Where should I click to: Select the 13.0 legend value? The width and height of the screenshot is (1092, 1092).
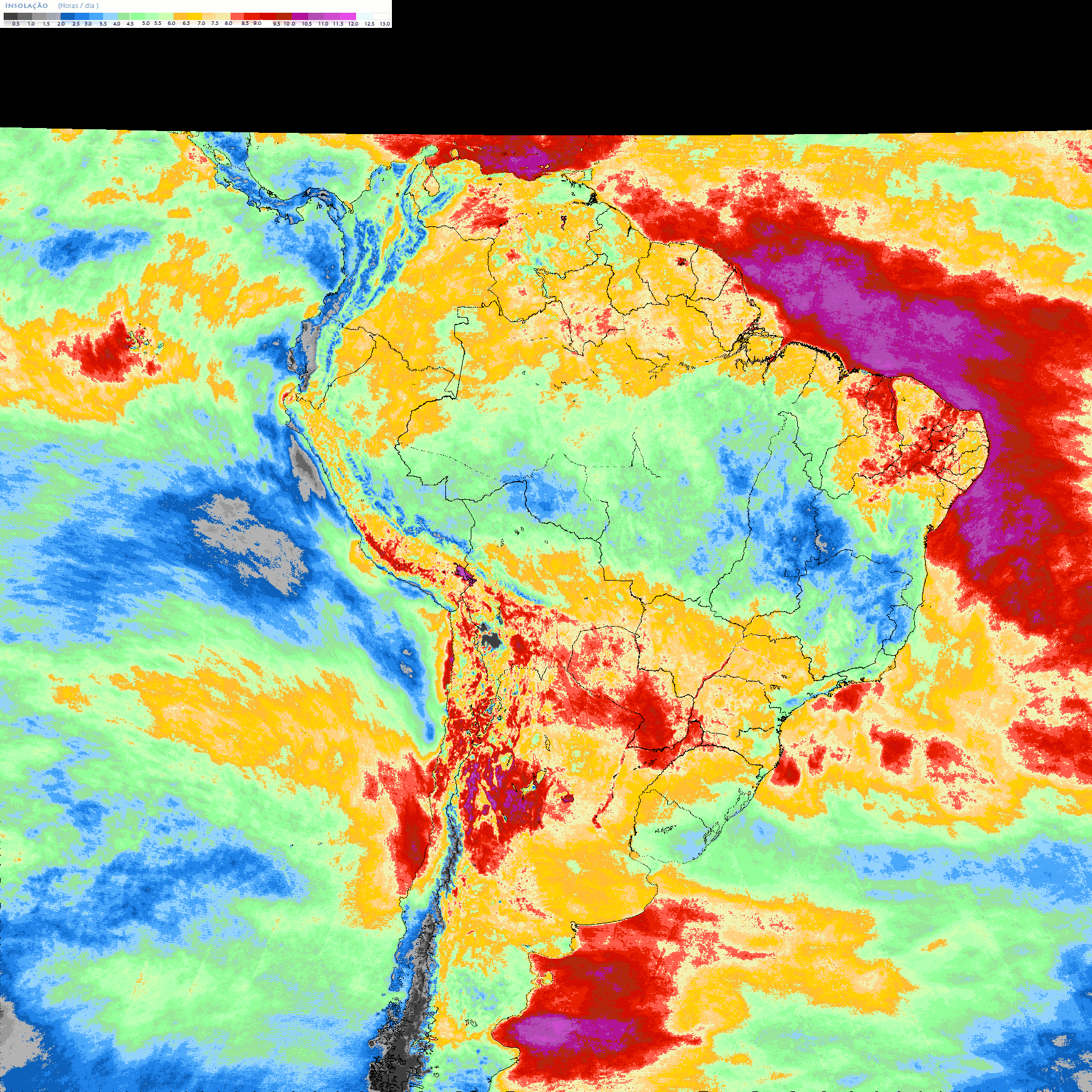tap(385, 24)
